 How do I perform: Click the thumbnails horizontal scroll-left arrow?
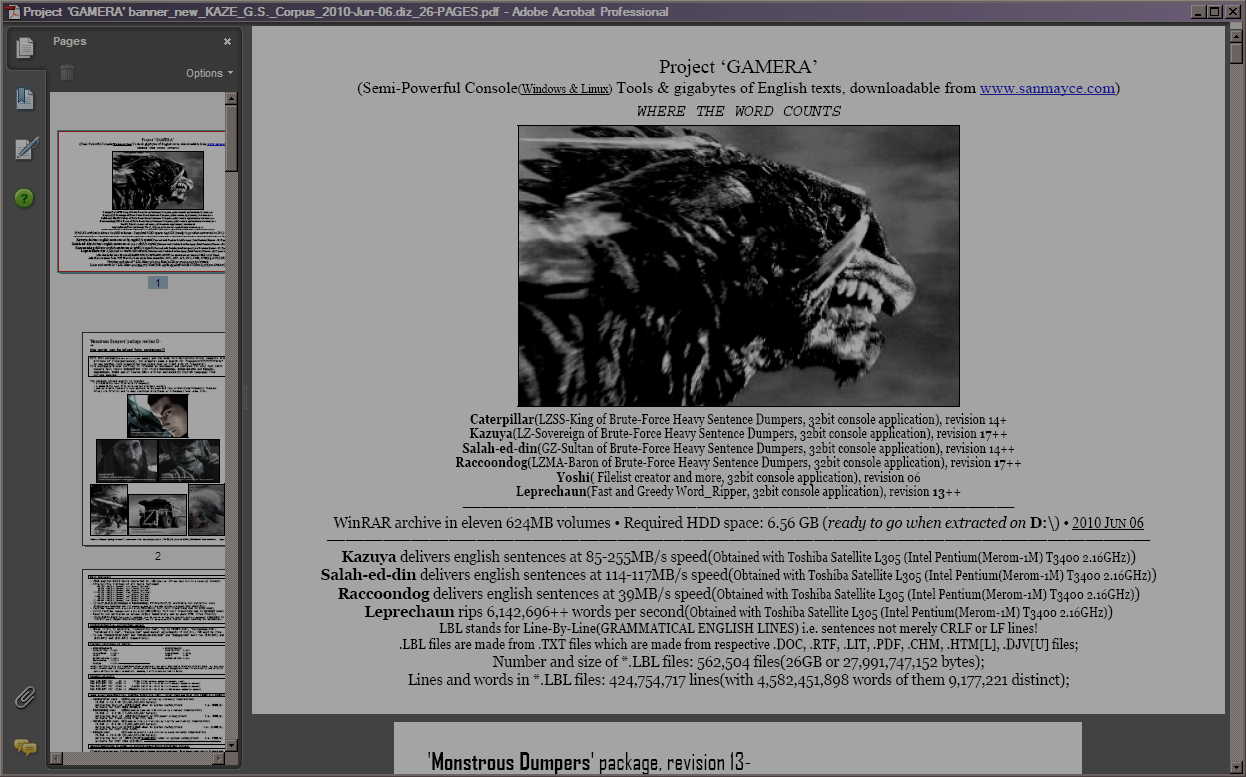coord(57,759)
